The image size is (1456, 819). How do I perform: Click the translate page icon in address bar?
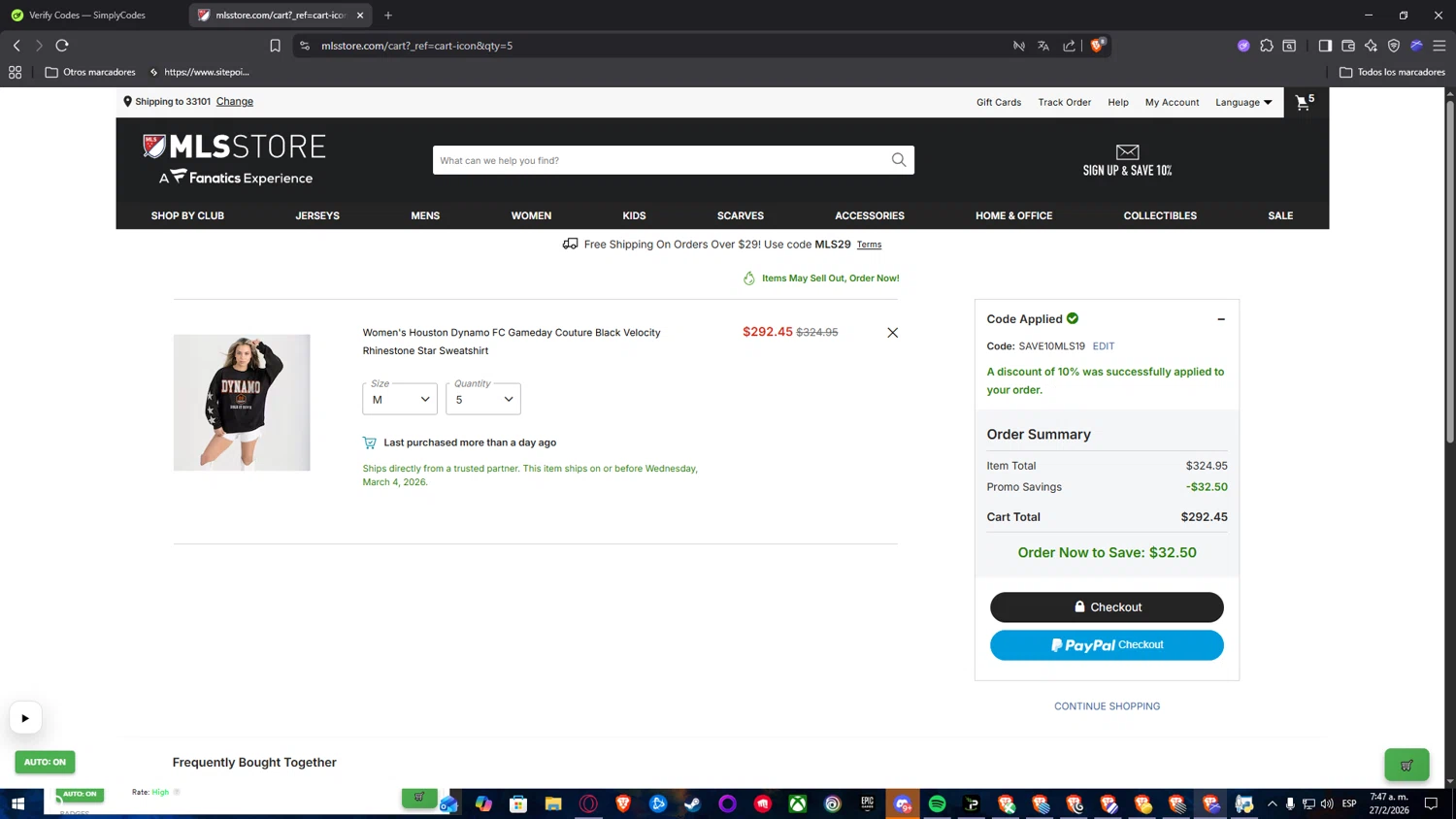click(x=1043, y=46)
